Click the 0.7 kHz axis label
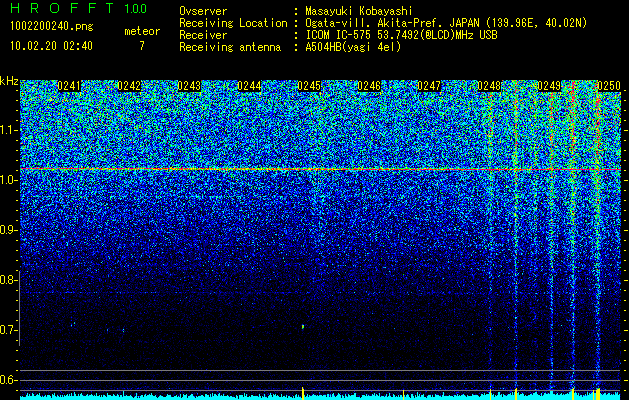The width and height of the screenshot is (629, 400). coord(9,330)
